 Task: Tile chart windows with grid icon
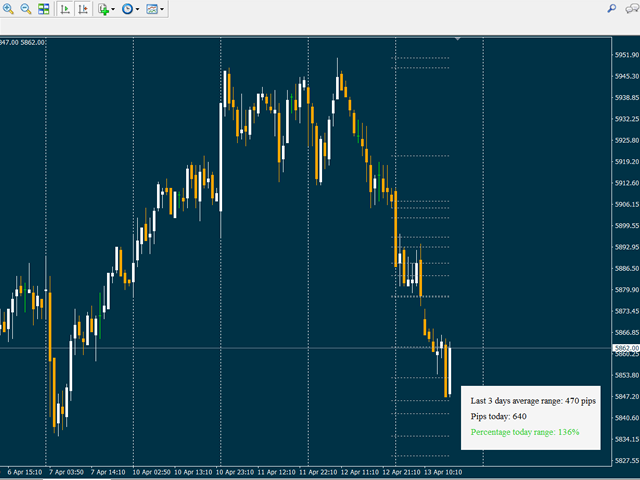pyautogui.click(x=43, y=9)
